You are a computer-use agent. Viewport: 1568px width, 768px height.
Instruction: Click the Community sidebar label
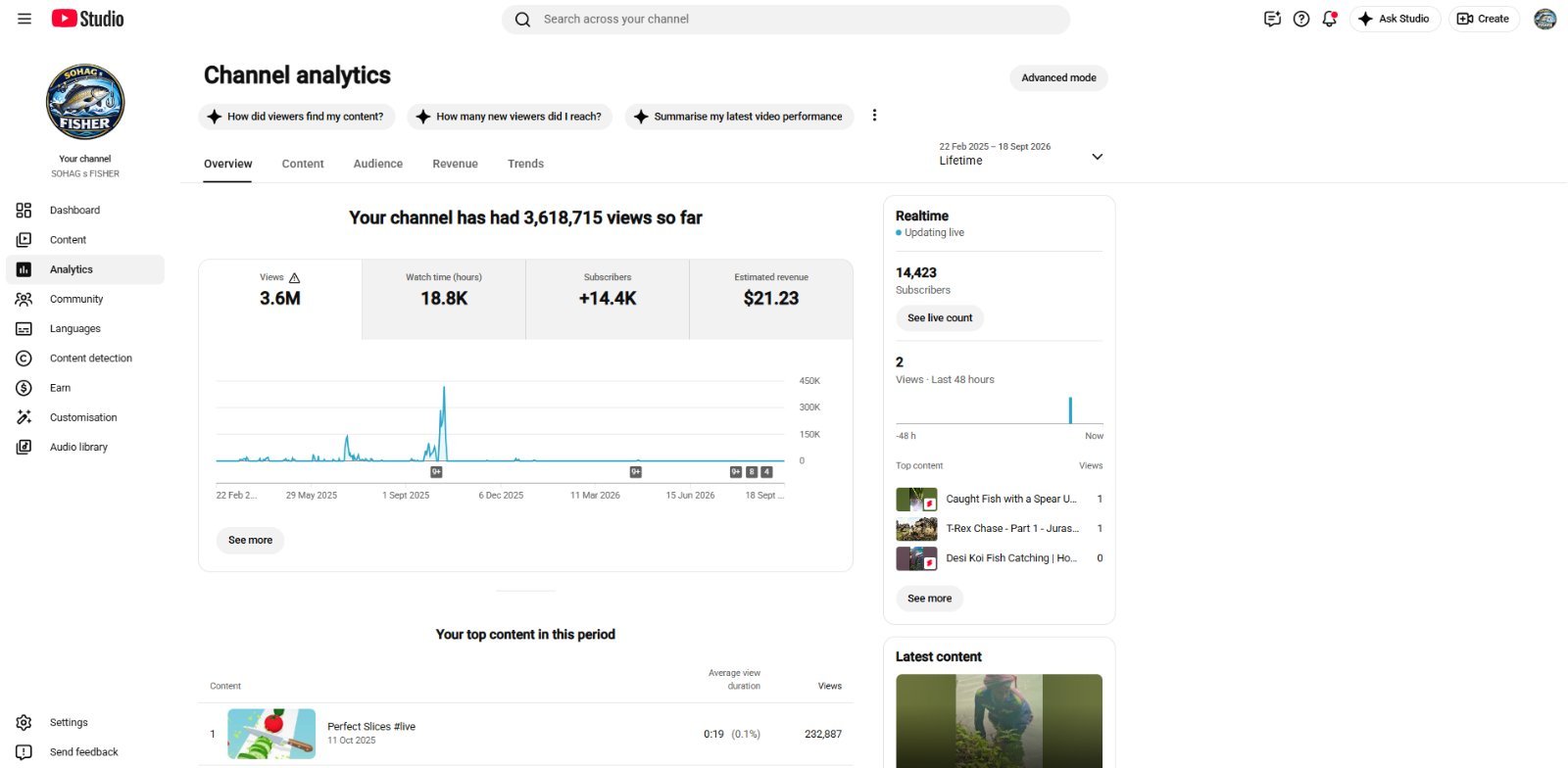[x=76, y=300]
